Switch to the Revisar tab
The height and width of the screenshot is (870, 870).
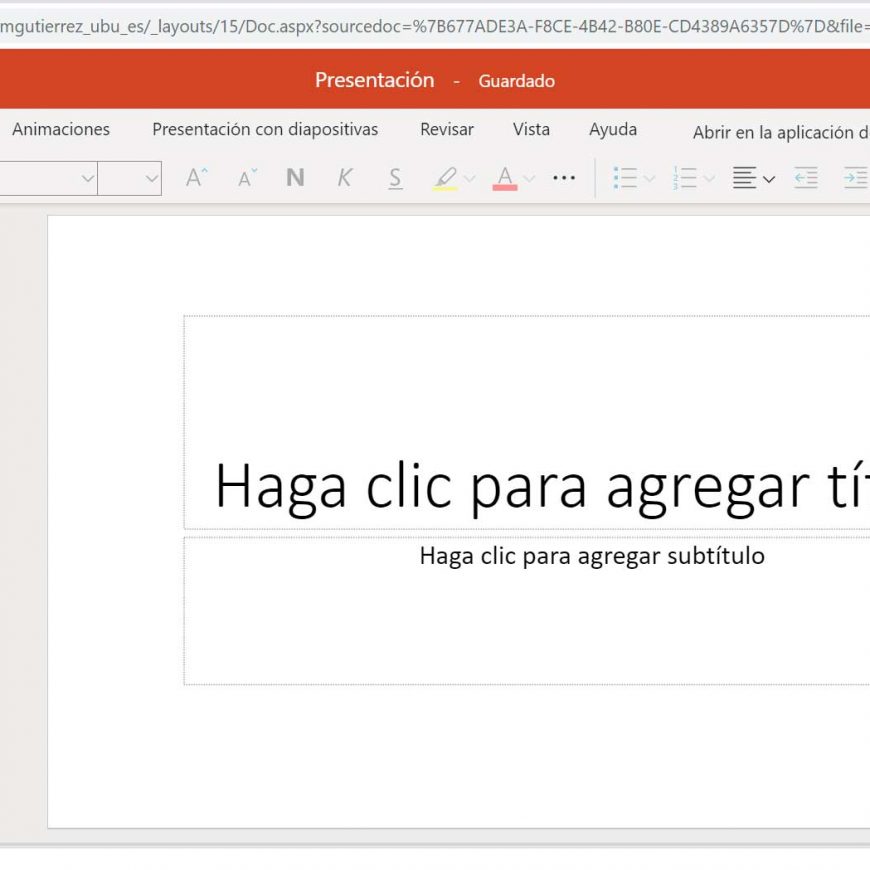(447, 129)
